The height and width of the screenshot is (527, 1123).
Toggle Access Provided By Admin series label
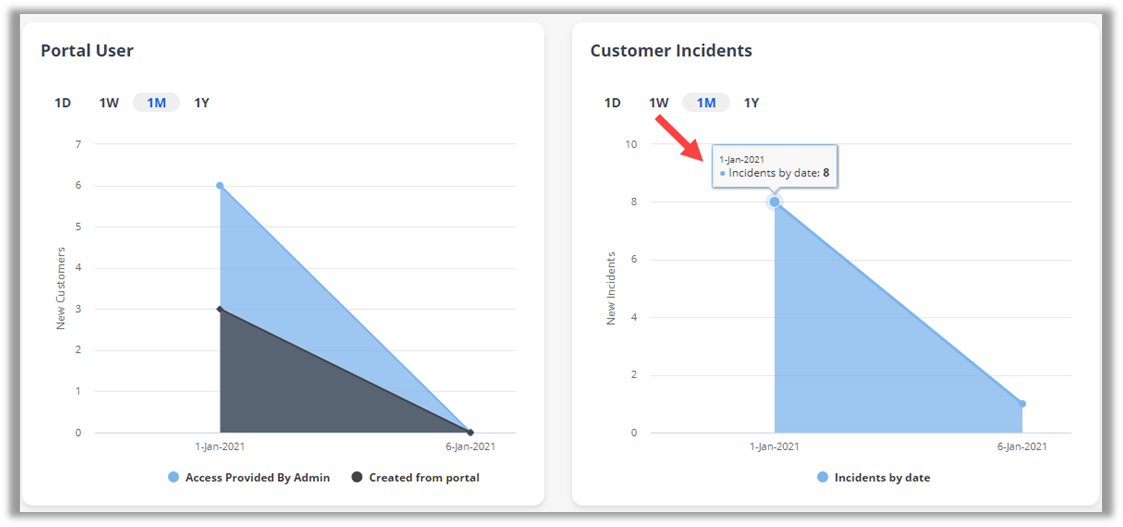pos(258,478)
